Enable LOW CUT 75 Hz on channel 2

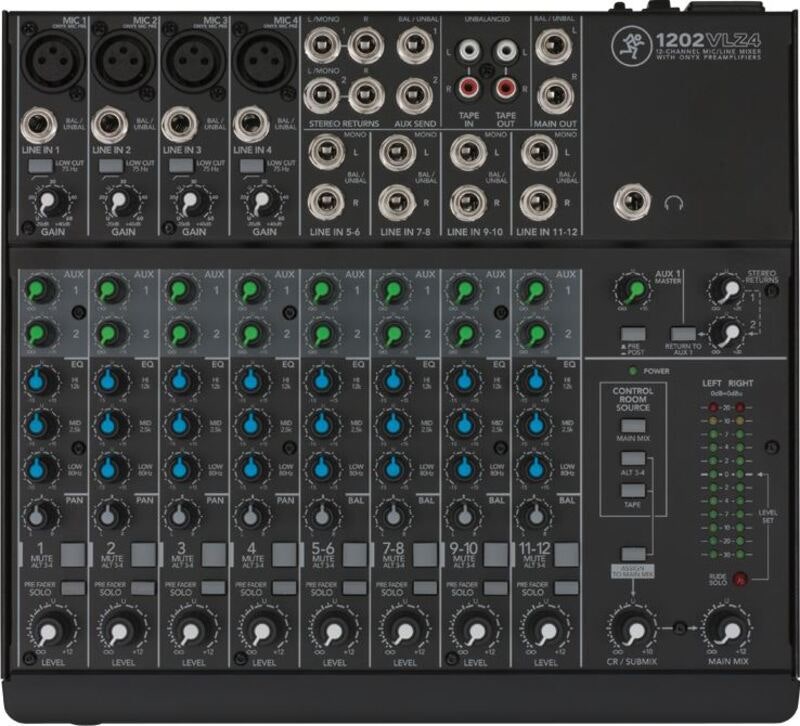tap(110, 165)
